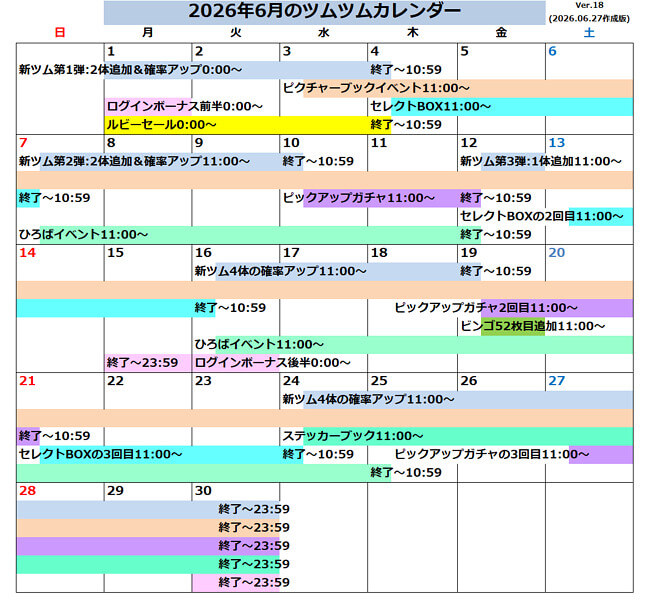Click 新ツム第3弾:1体追加11:00~ entry
The width and height of the screenshot is (650, 611).
541,161
